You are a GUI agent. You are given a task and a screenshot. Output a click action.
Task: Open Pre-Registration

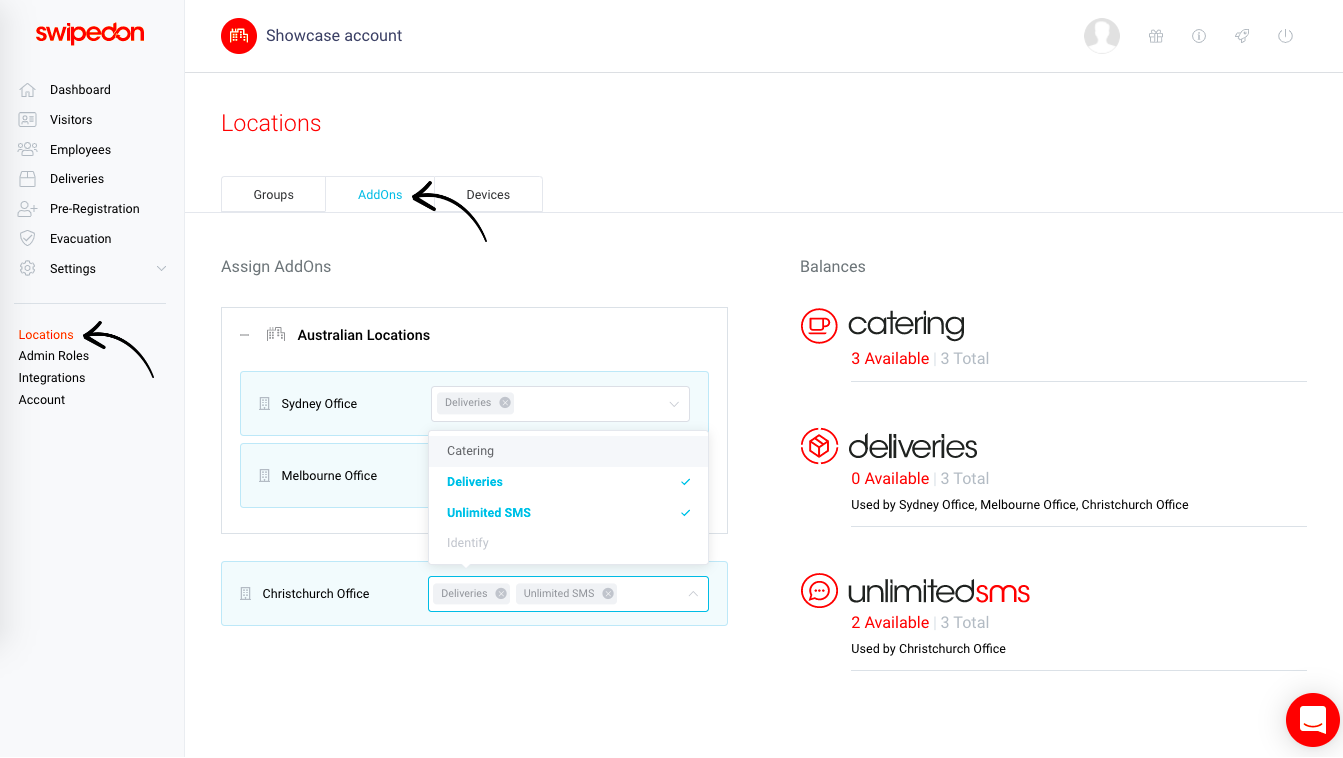click(x=95, y=209)
